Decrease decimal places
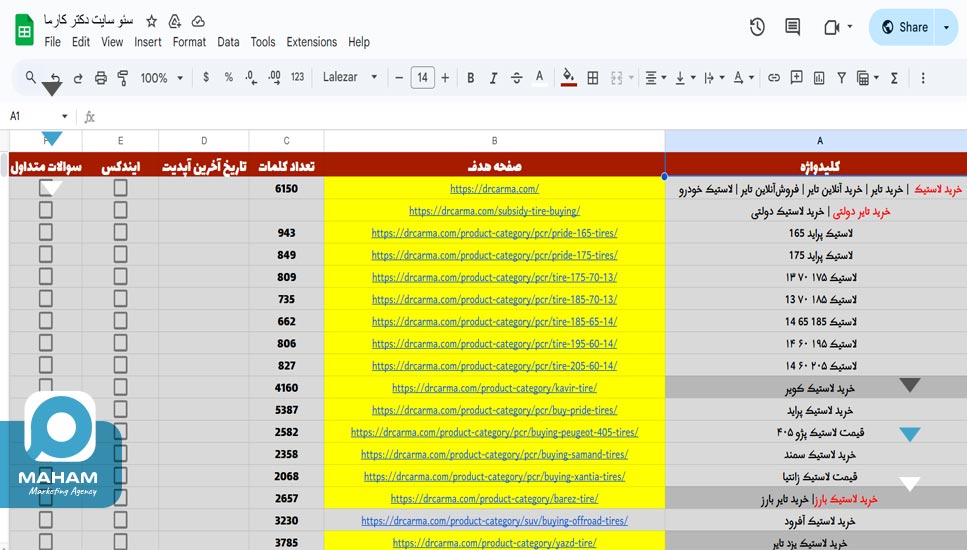This screenshot has height=550, width=967. coord(250,78)
